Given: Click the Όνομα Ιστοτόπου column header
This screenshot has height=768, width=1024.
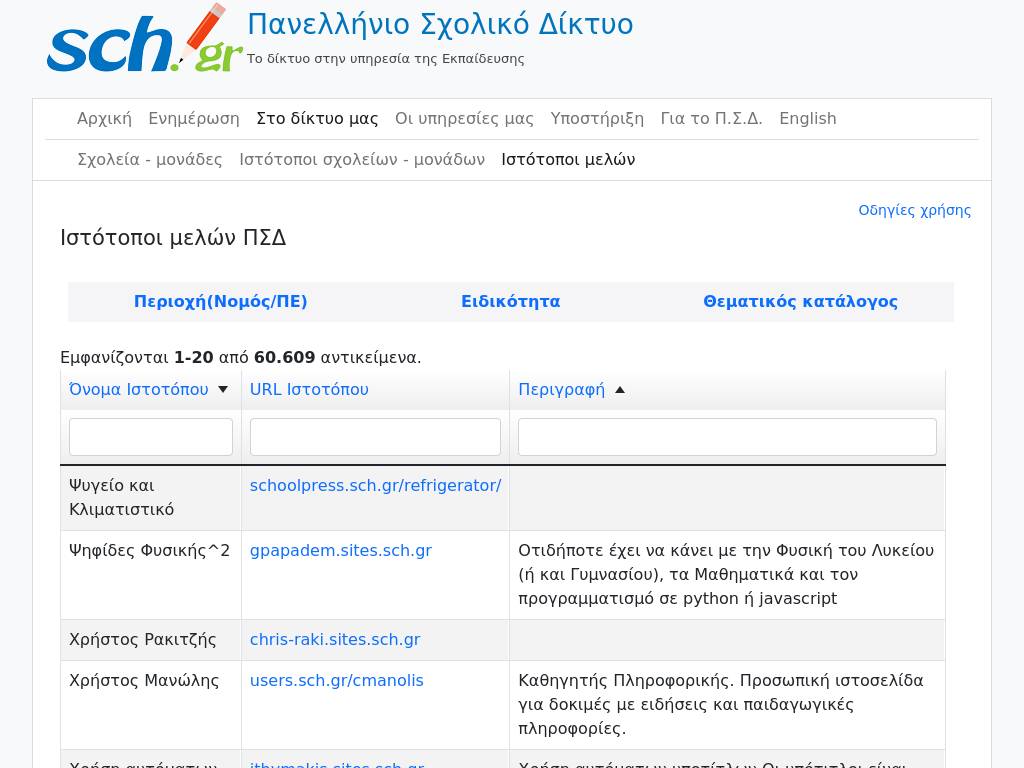Looking at the screenshot, I should pos(139,389).
